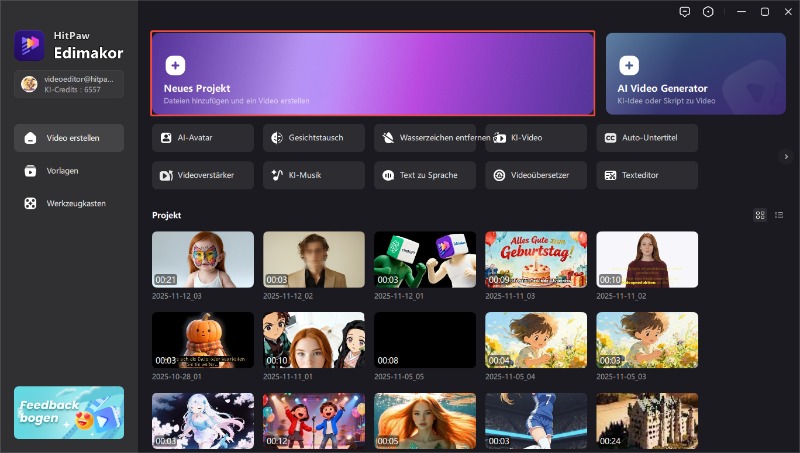Open Text zu Sprache tool

point(425,175)
